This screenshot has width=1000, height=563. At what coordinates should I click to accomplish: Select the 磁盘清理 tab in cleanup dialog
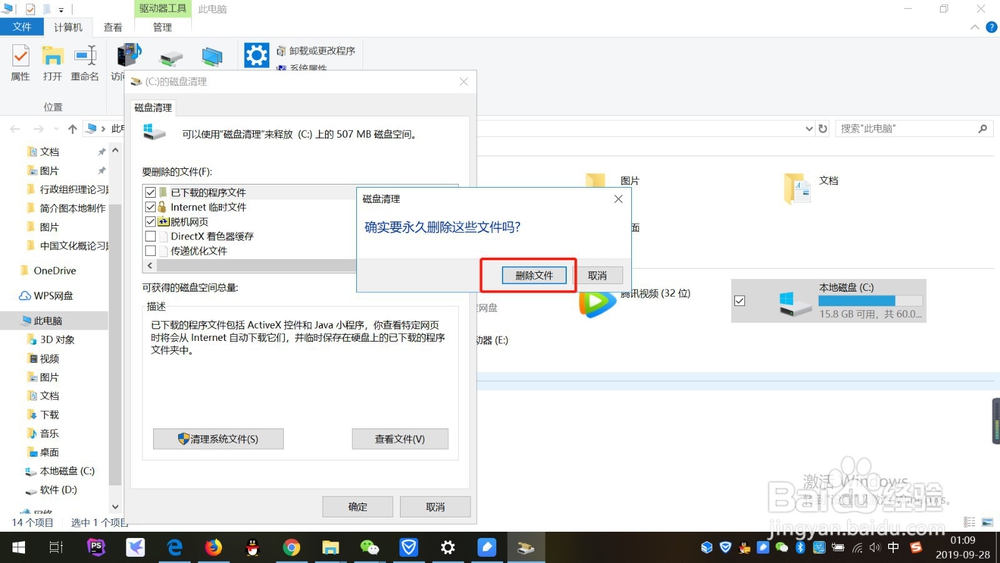153,108
